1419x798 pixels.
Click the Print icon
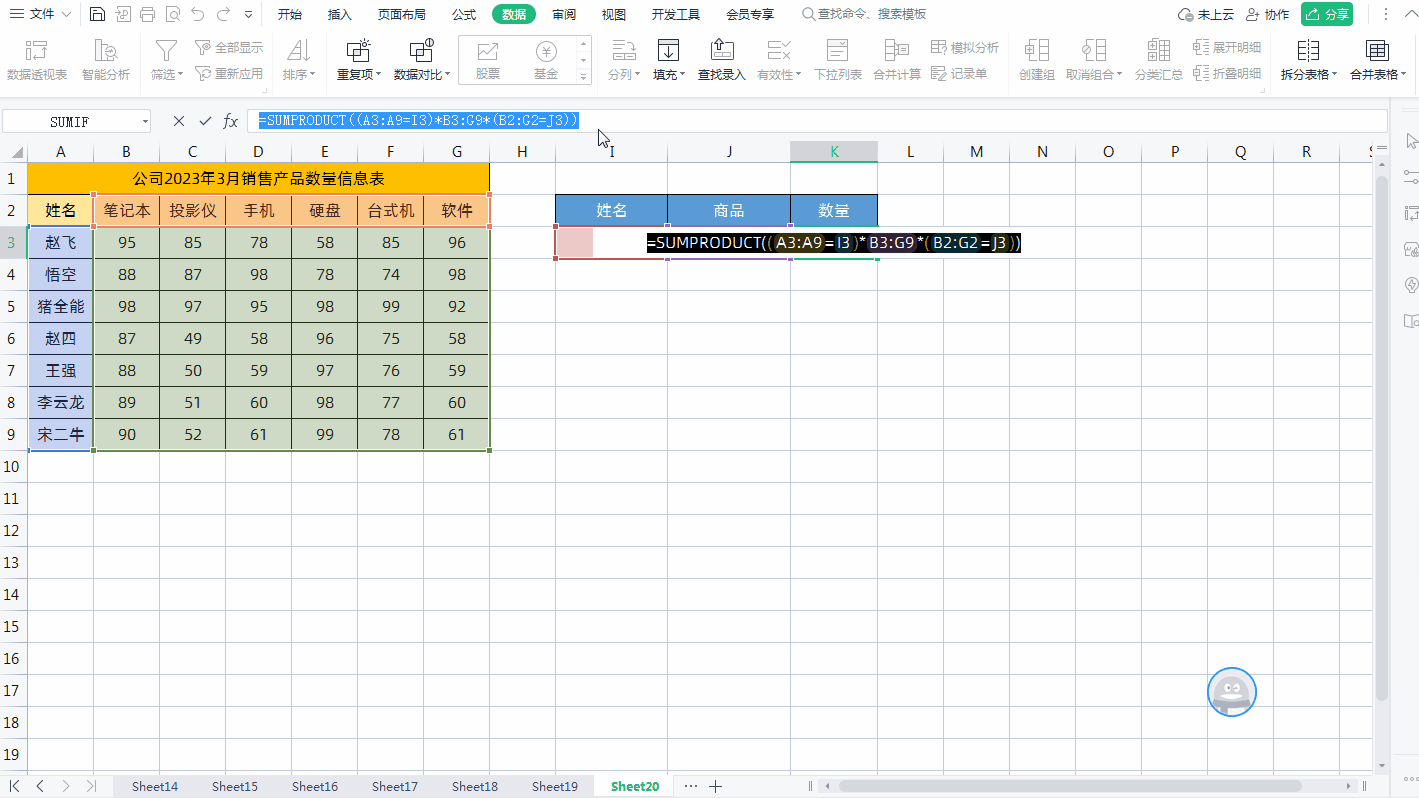[x=147, y=14]
